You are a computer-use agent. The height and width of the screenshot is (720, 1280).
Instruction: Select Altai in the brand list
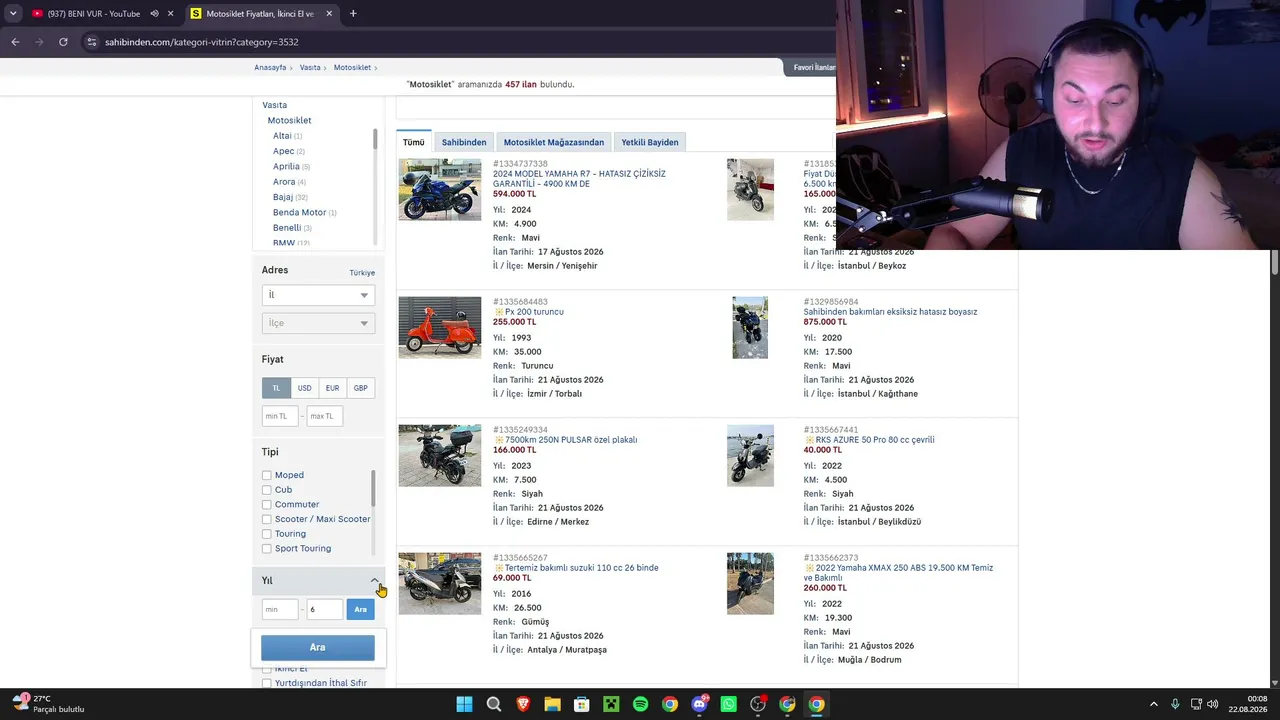click(x=282, y=136)
